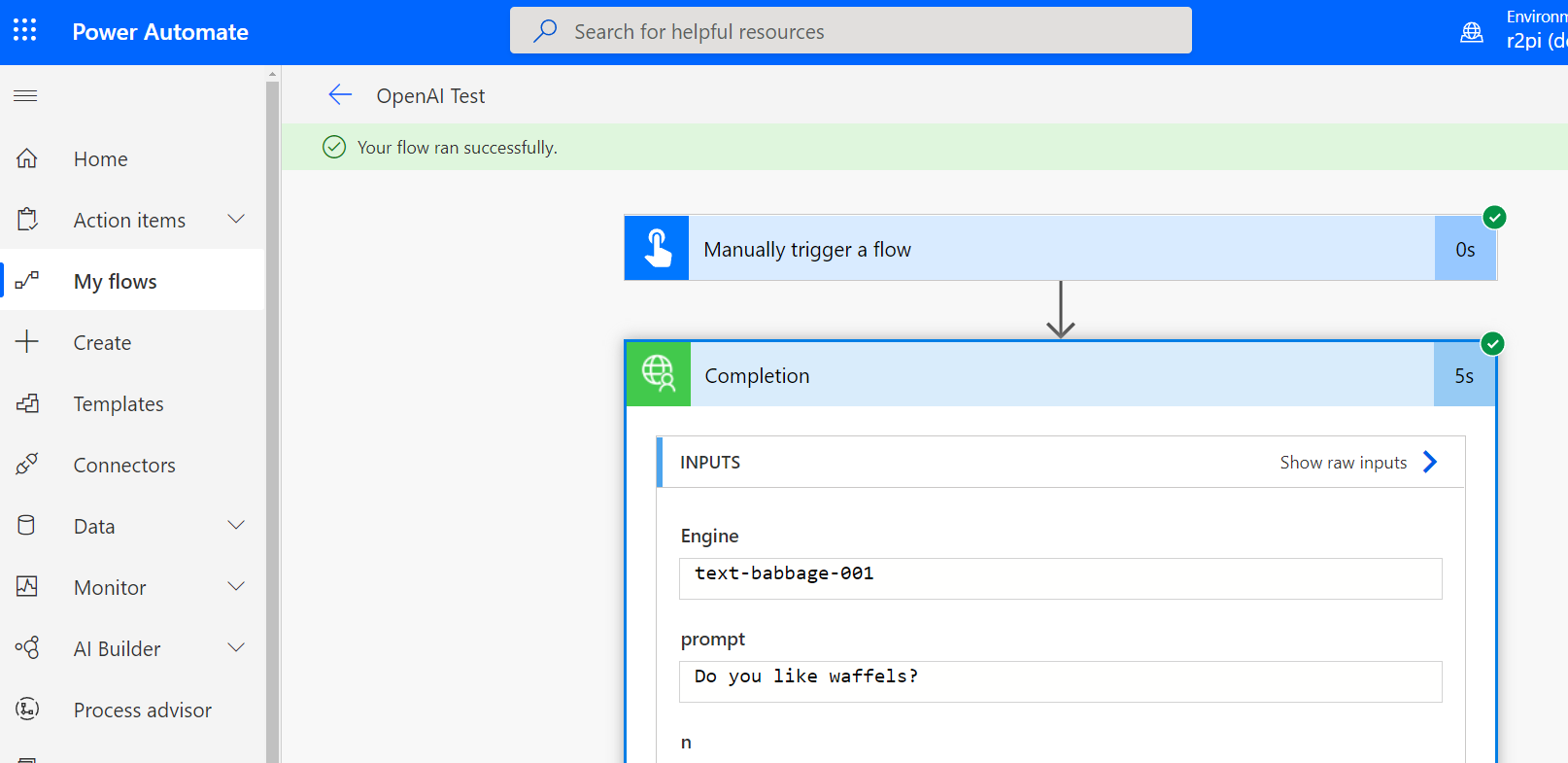Open Action items in the sidebar
The height and width of the screenshot is (763, 1568).
(x=129, y=221)
